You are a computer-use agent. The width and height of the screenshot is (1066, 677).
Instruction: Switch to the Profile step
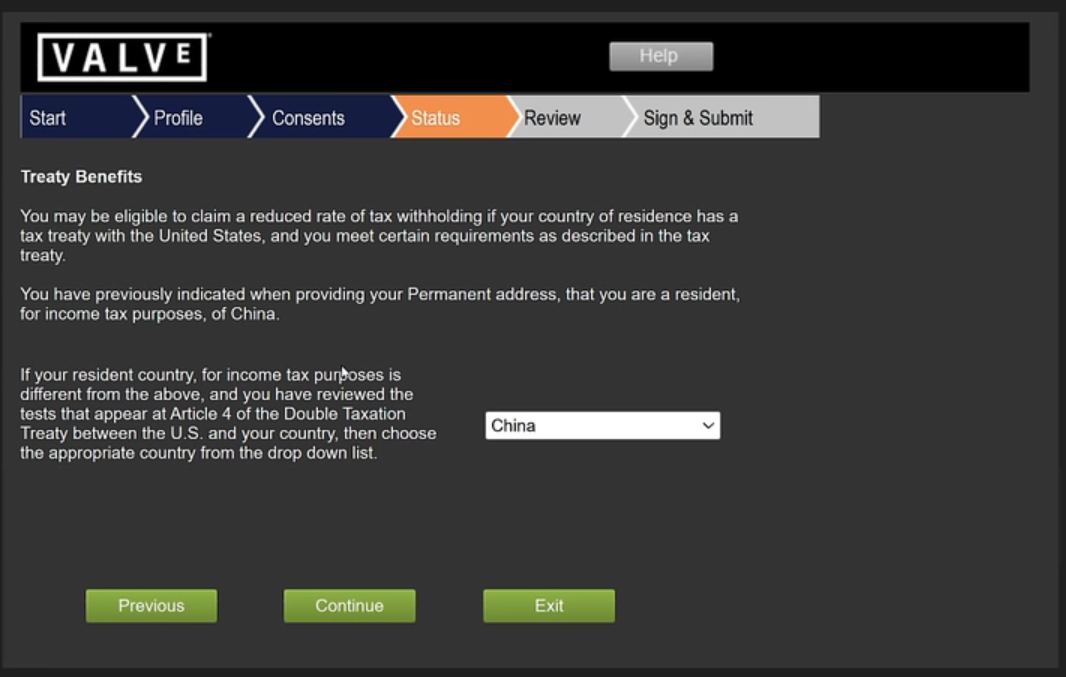click(x=178, y=118)
